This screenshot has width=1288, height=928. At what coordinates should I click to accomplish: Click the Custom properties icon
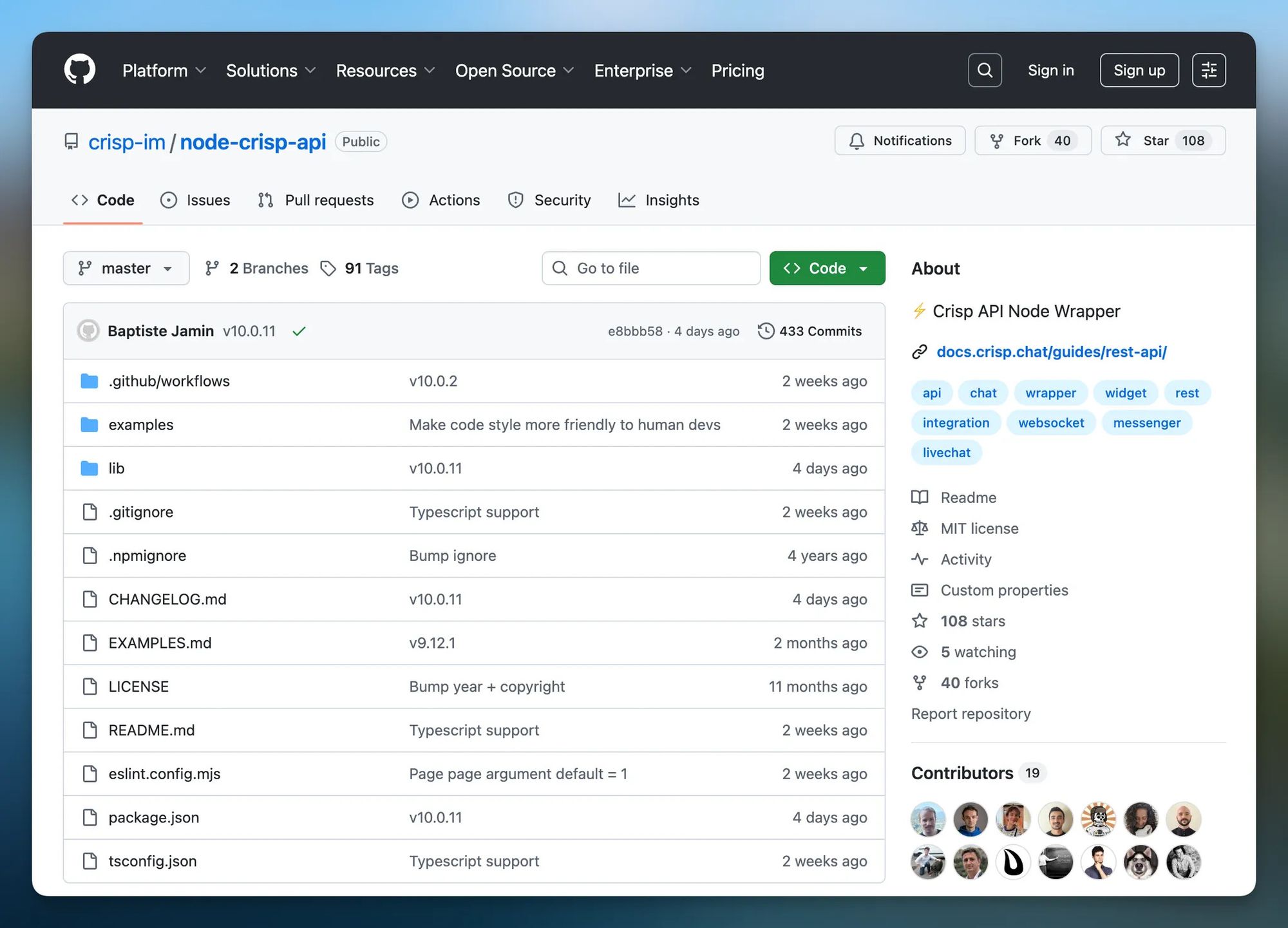(920, 590)
